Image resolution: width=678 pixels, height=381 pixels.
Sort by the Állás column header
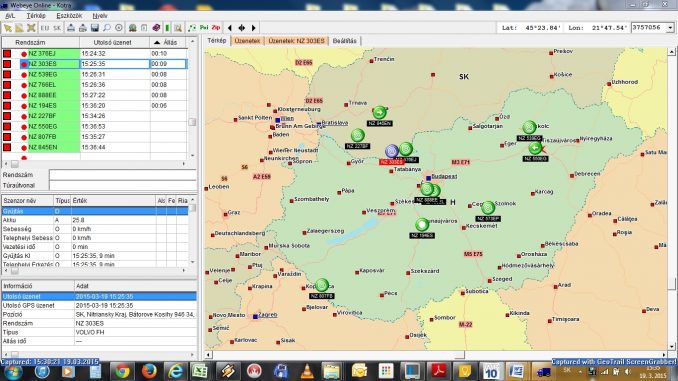click(x=169, y=42)
